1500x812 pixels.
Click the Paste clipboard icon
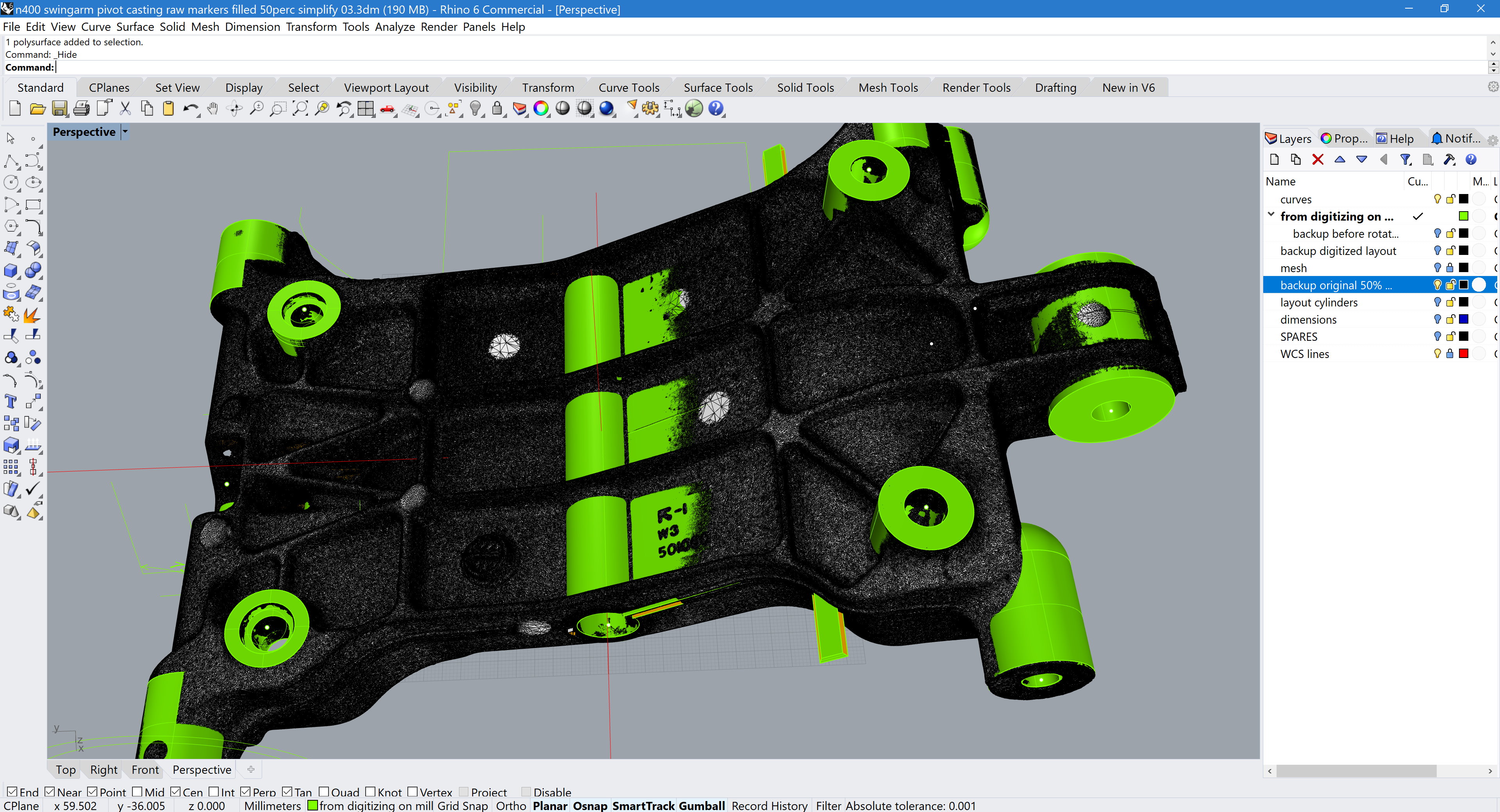click(x=168, y=108)
